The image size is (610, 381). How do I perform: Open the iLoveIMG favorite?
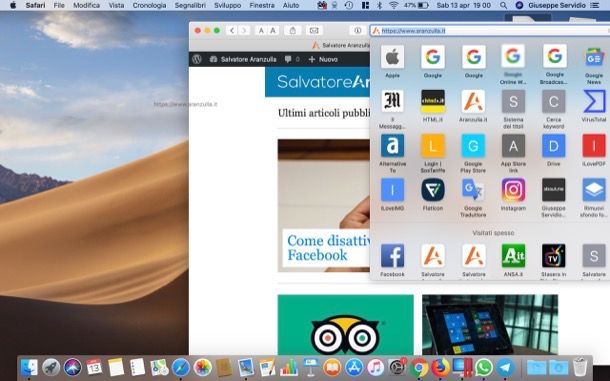392,190
